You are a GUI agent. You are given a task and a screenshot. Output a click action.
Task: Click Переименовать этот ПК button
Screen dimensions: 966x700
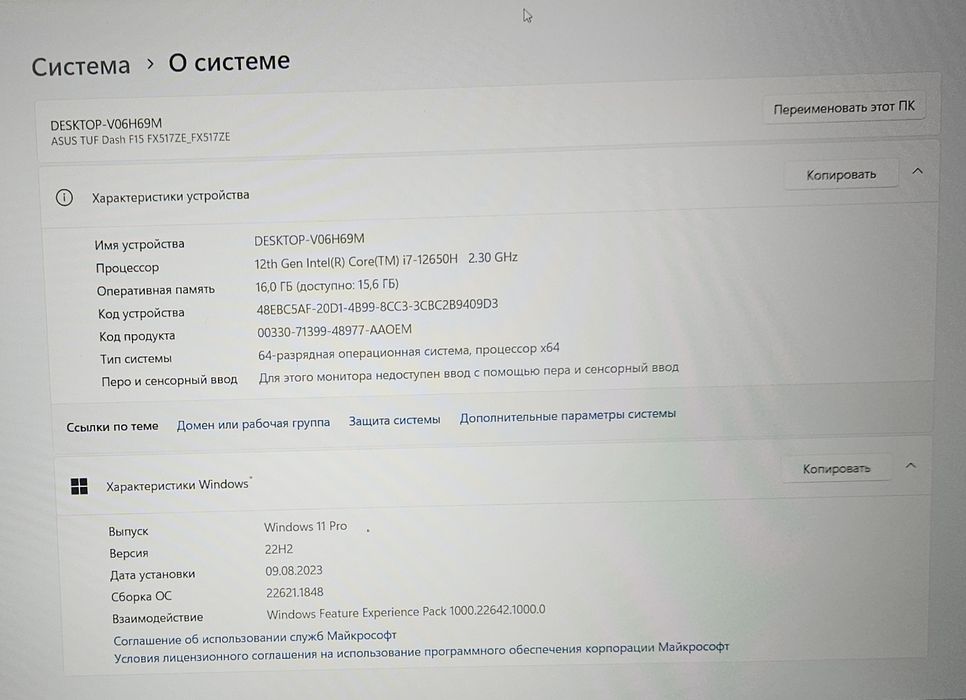click(844, 108)
